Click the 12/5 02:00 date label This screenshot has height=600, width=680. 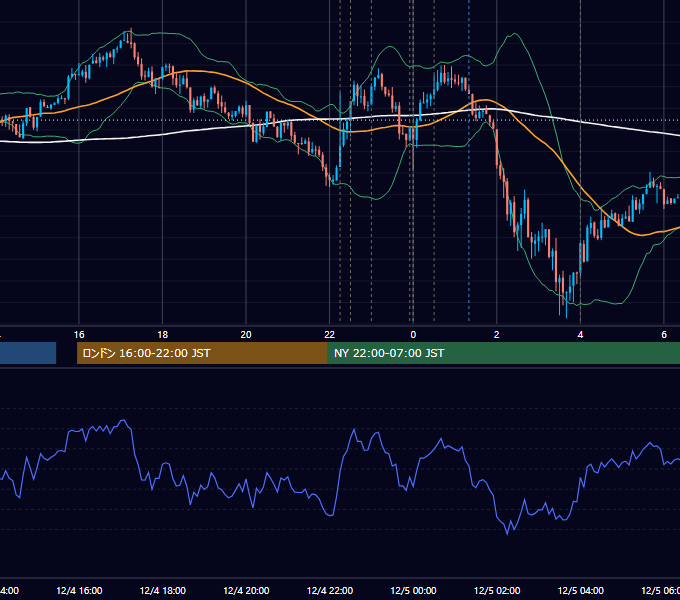tap(497, 590)
